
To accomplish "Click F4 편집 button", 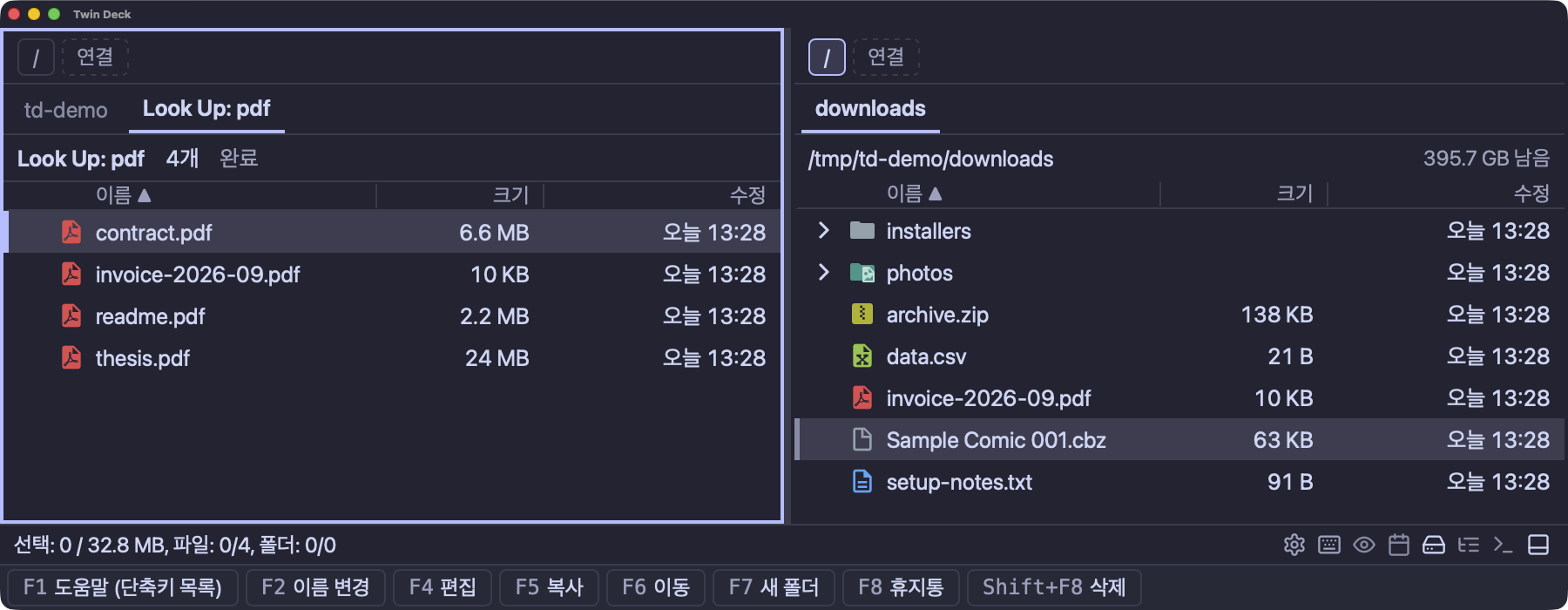I will (x=443, y=587).
